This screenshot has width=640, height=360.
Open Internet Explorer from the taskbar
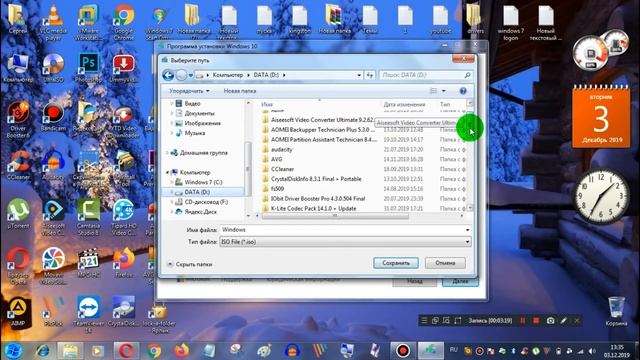(x=42, y=351)
